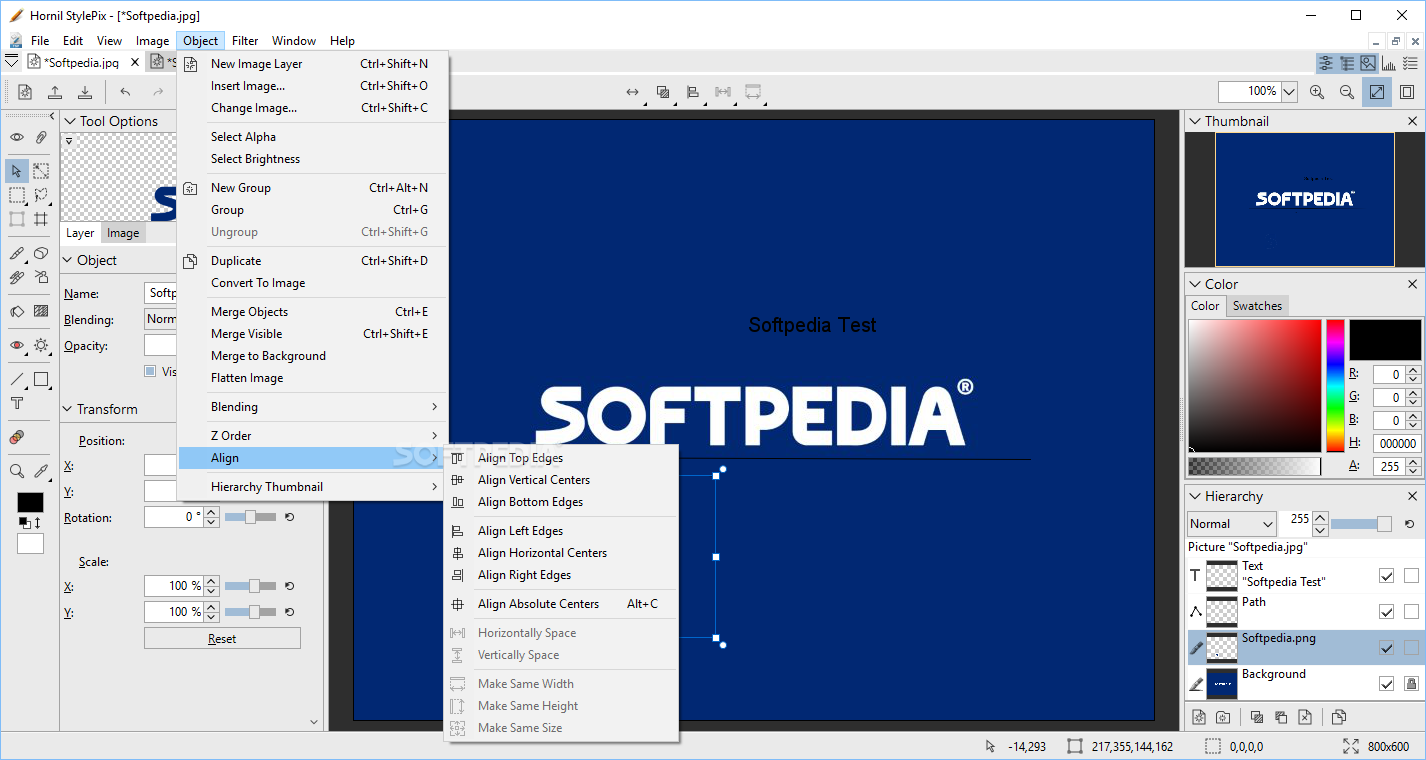
Task: Toggle visibility checkbox of Path layer
Action: (1386, 611)
